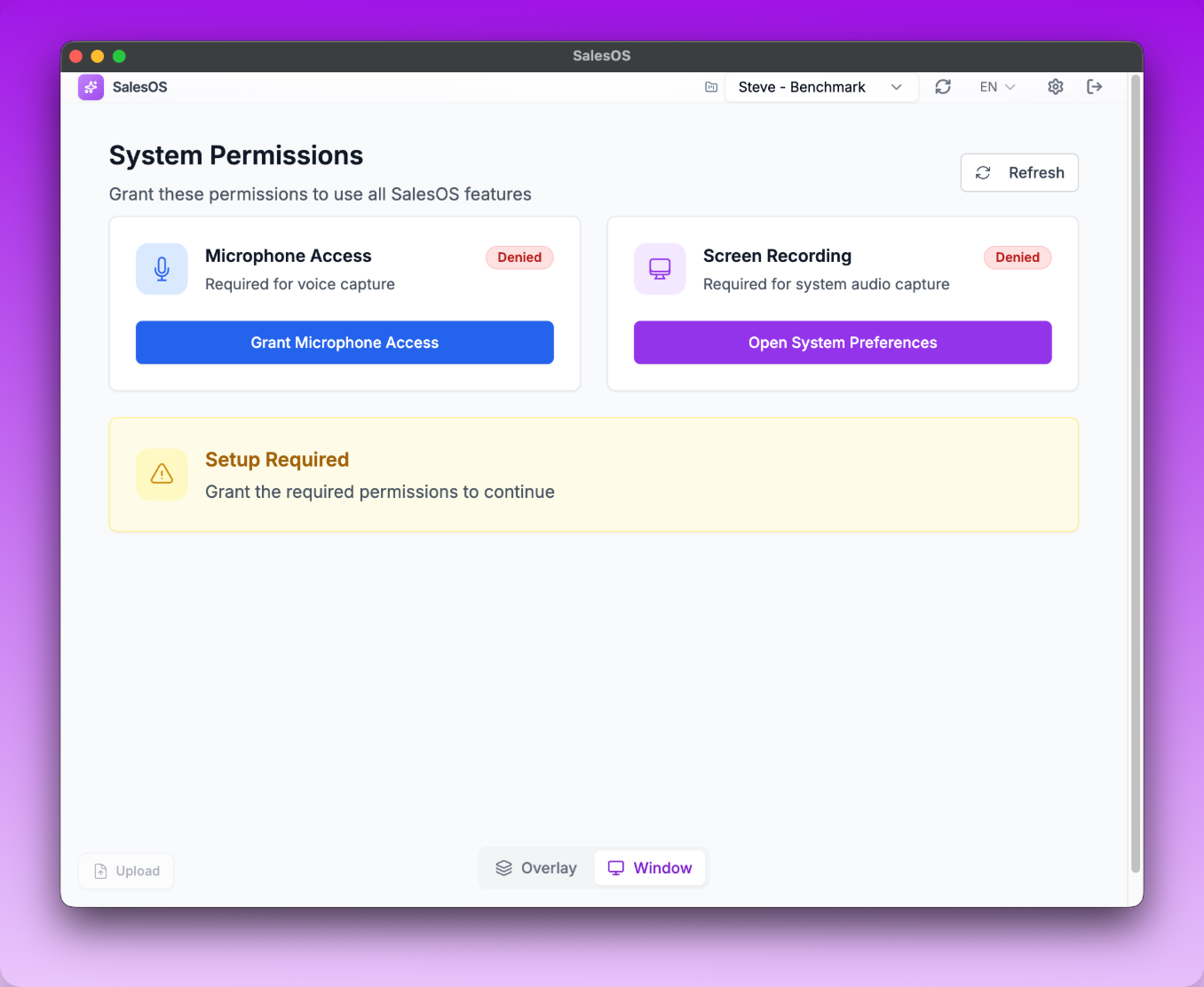Switch to Window mode
Screen dimensions: 1204x987
(650, 868)
